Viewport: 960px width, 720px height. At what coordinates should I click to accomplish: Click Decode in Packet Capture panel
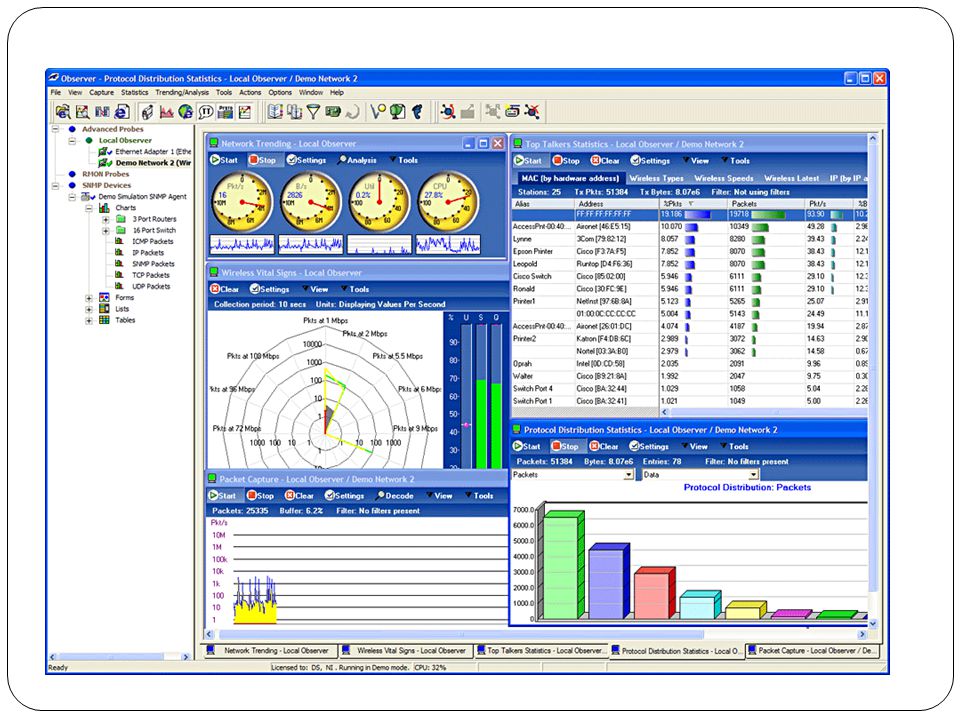[x=394, y=496]
